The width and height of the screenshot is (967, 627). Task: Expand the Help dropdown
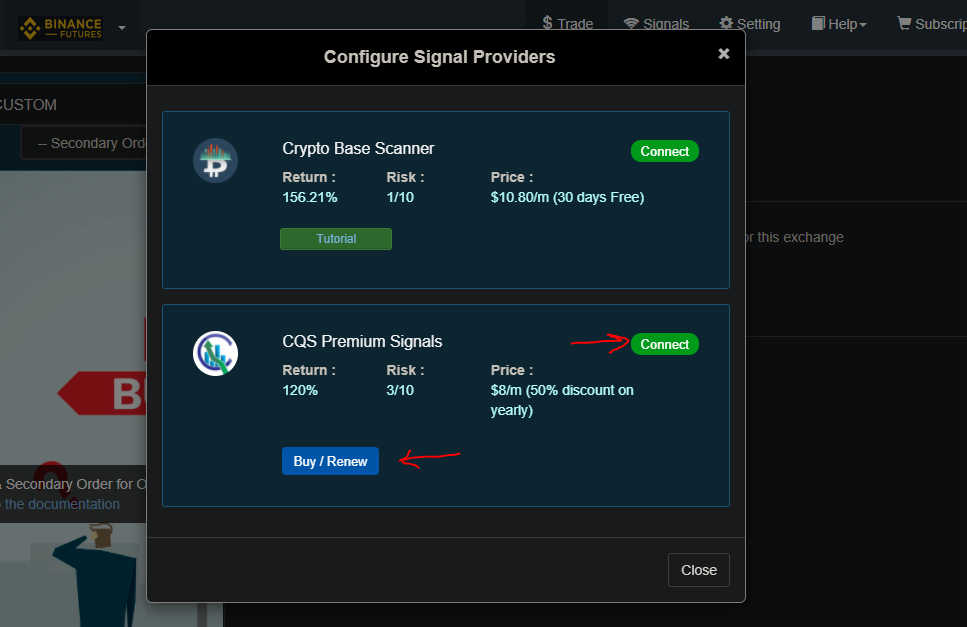pyautogui.click(x=839, y=24)
